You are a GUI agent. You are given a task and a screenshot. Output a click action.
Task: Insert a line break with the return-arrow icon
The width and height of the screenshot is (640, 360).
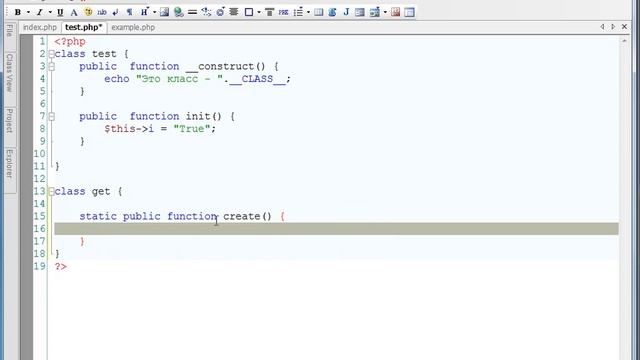[x=116, y=12]
